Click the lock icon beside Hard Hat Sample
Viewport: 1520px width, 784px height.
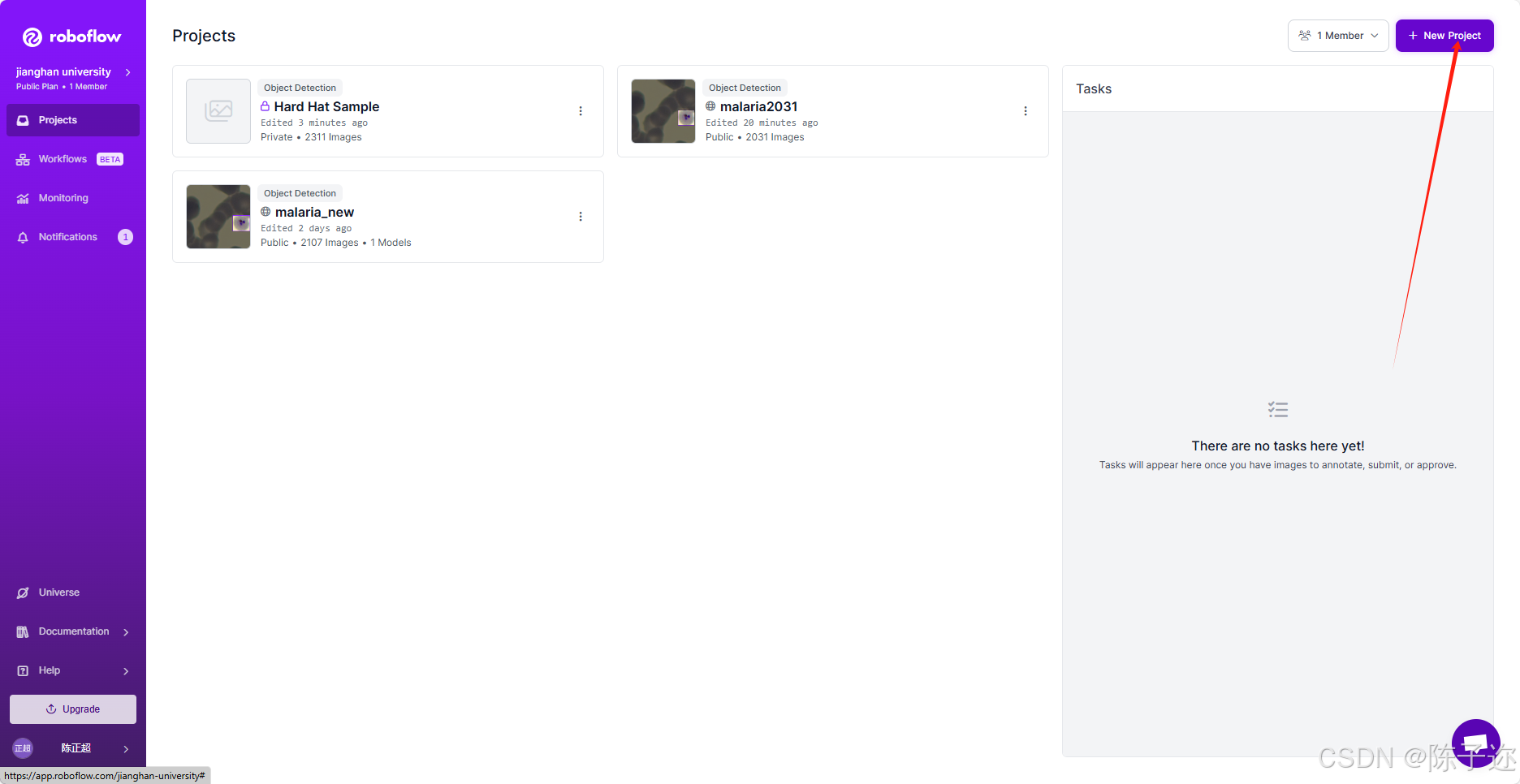[265, 106]
